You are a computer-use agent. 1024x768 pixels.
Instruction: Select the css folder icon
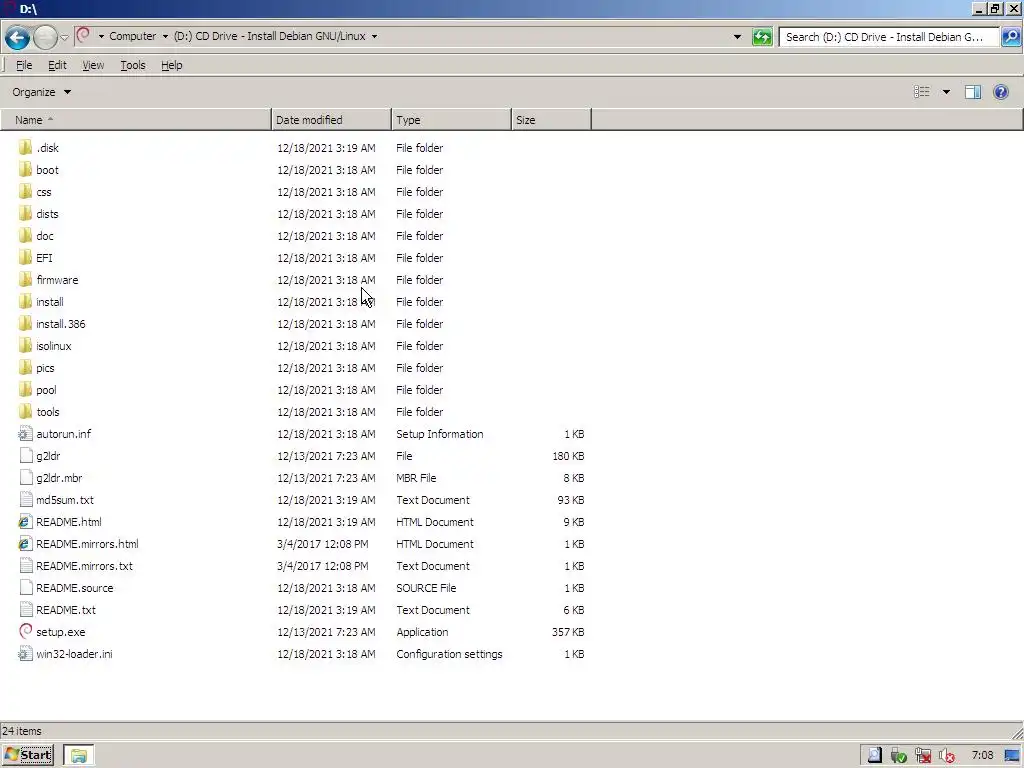25,192
